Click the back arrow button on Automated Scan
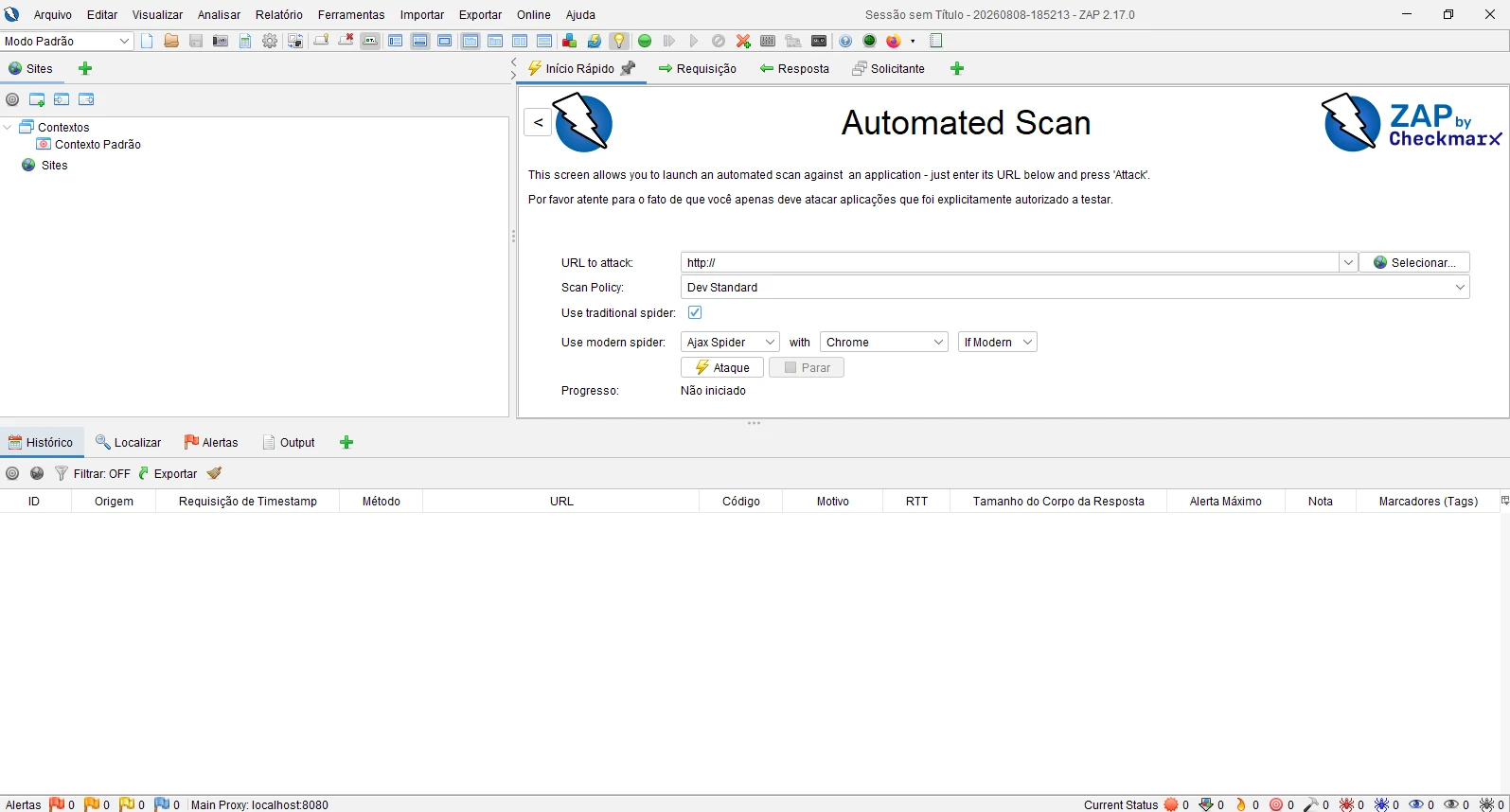Screen dimensions: 1510x812 pos(538,122)
